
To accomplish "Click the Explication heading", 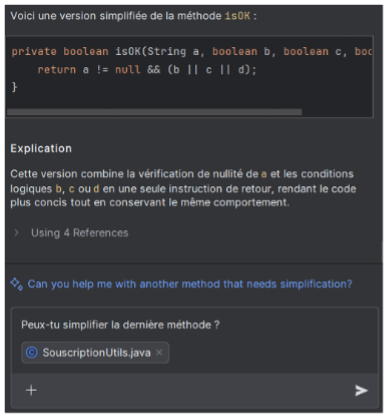I will click(x=41, y=148).
